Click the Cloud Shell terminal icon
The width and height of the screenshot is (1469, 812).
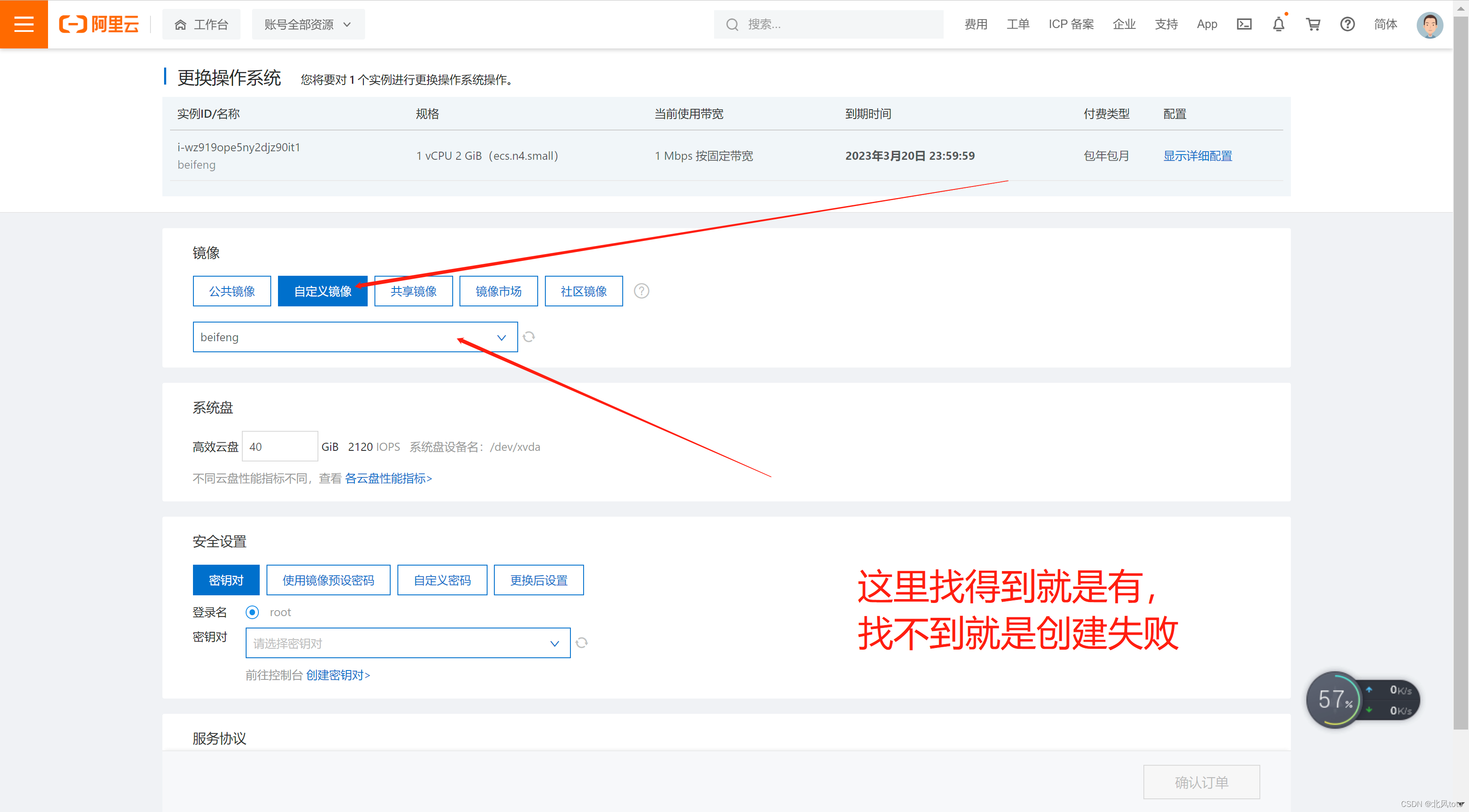[x=1244, y=24]
